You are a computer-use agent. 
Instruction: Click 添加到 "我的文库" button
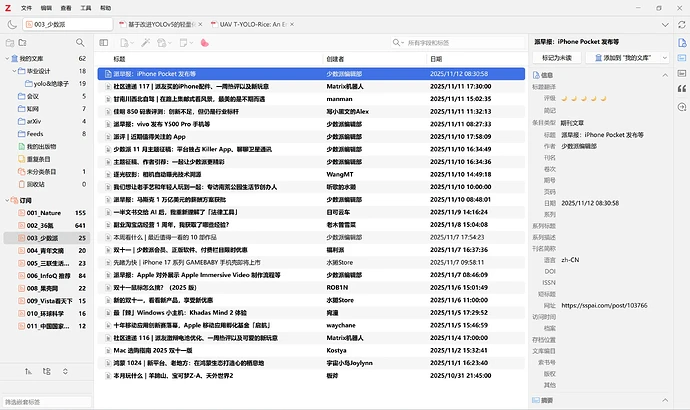(x=622, y=58)
